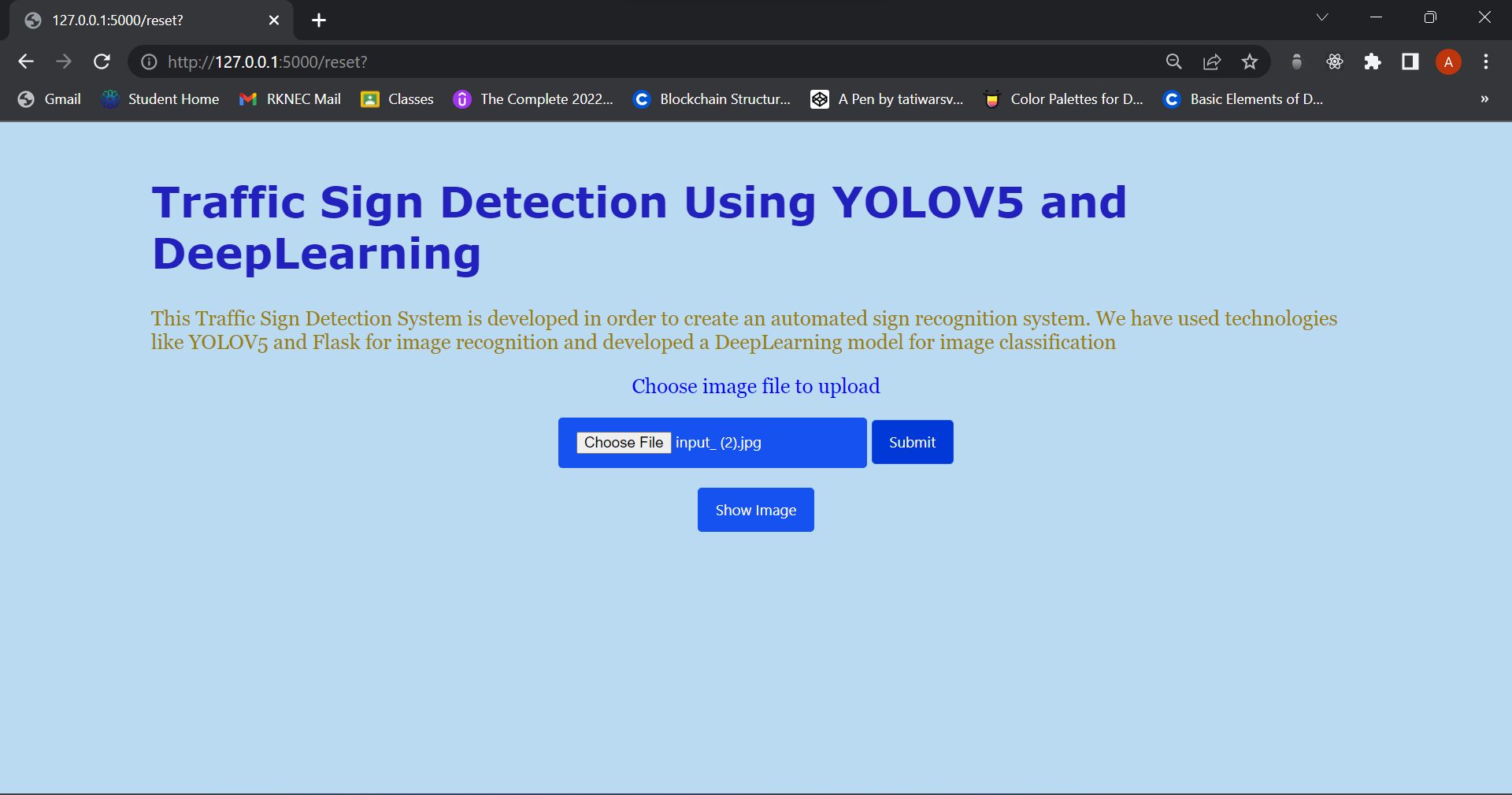Click the Choose File button
This screenshot has height=795, width=1512.
coord(623,442)
